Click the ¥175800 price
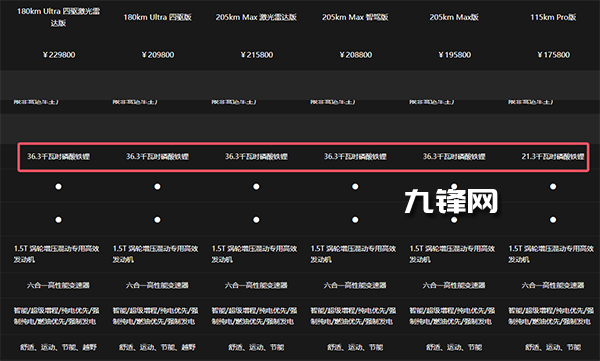This screenshot has height=361, width=600. pyautogui.click(x=553, y=55)
